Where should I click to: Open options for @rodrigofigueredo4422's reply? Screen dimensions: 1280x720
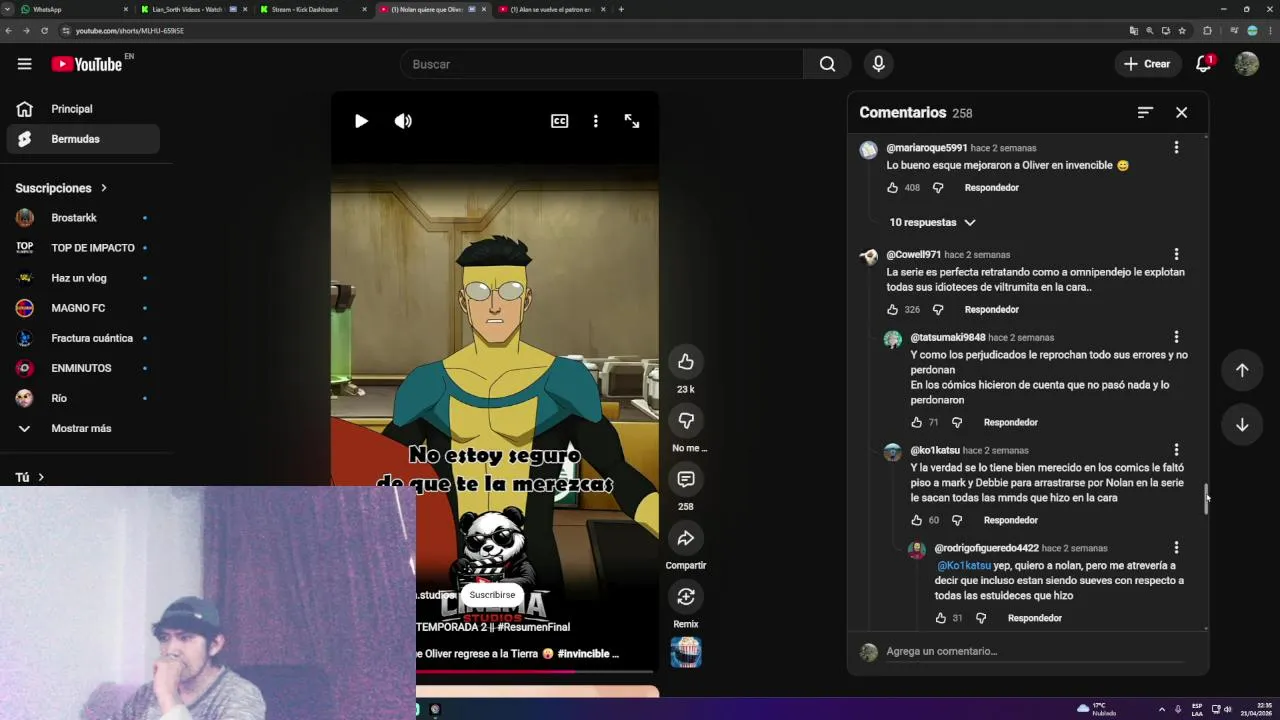[x=1176, y=548]
